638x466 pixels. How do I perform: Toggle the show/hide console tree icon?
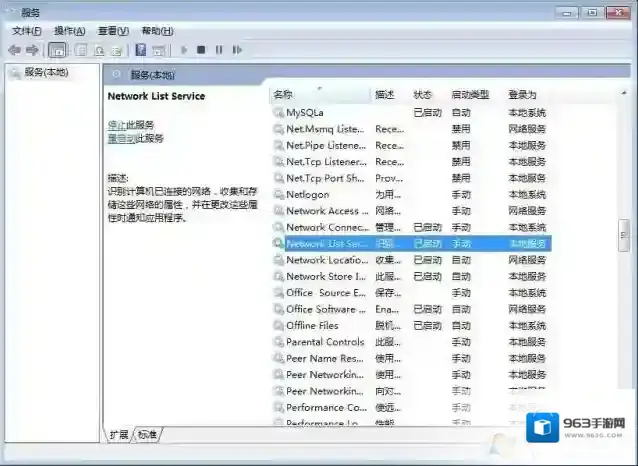[57, 49]
